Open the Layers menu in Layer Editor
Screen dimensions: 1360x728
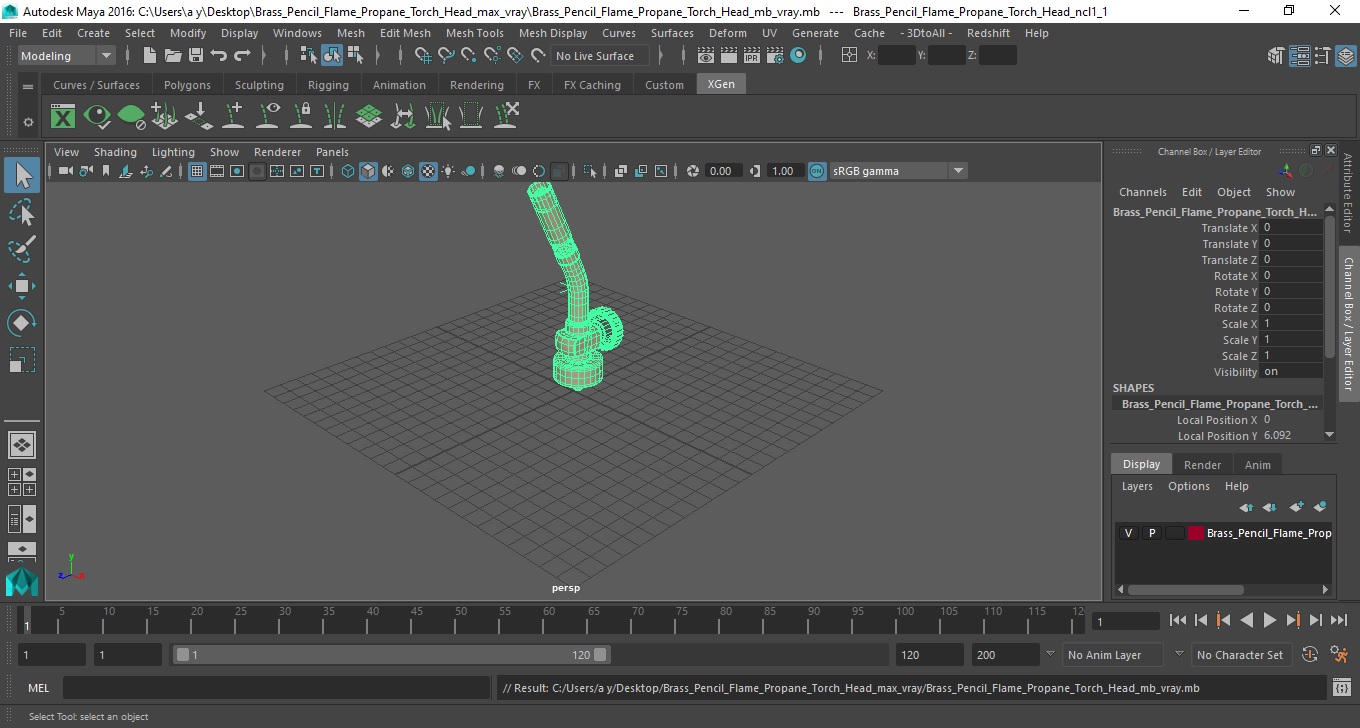point(1137,486)
